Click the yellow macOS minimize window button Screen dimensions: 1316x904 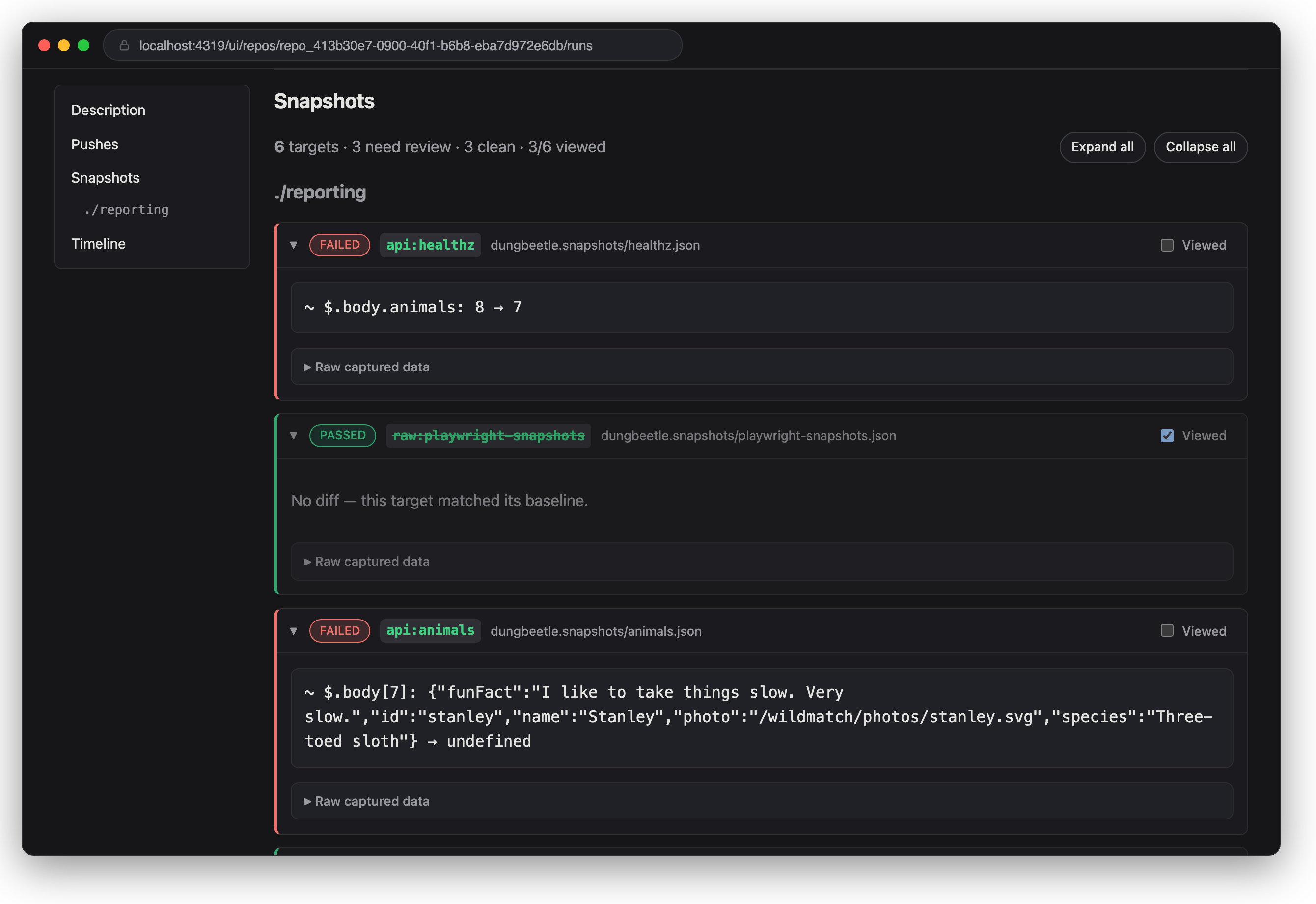[64, 45]
